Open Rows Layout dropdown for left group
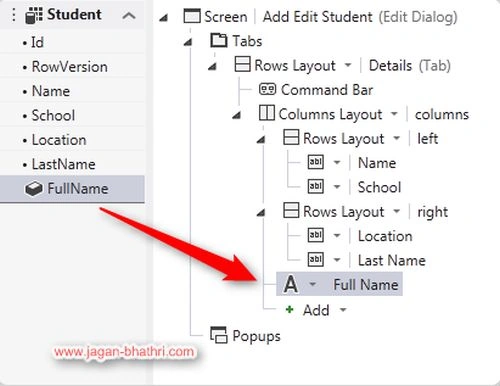This screenshot has width=500, height=386. pos(396,138)
